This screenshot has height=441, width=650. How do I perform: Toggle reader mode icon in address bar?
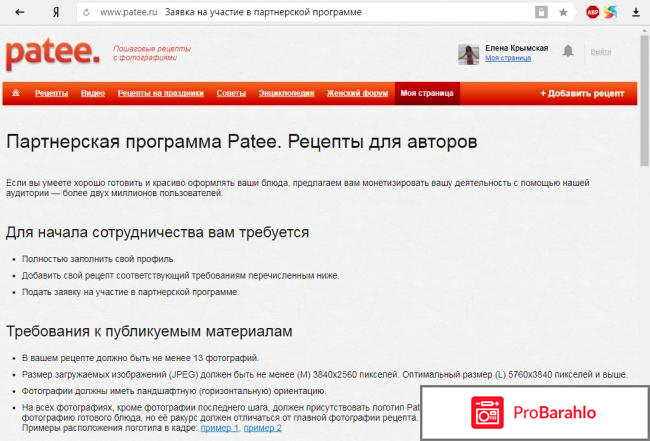pos(541,12)
